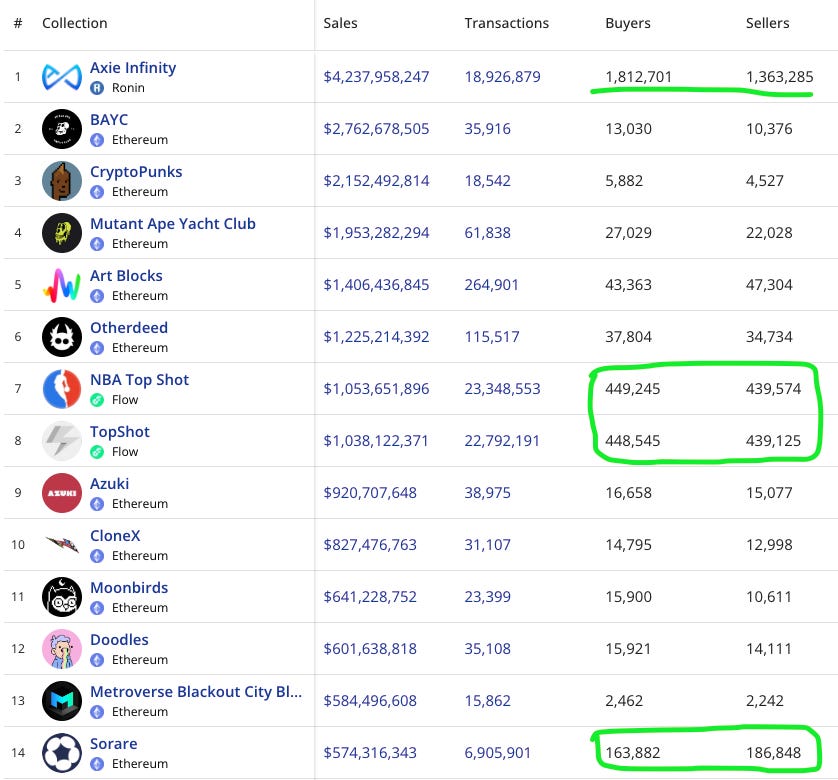The image size is (838, 780).
Task: Select Metroverse sellers value 2,242
Action: (x=765, y=700)
